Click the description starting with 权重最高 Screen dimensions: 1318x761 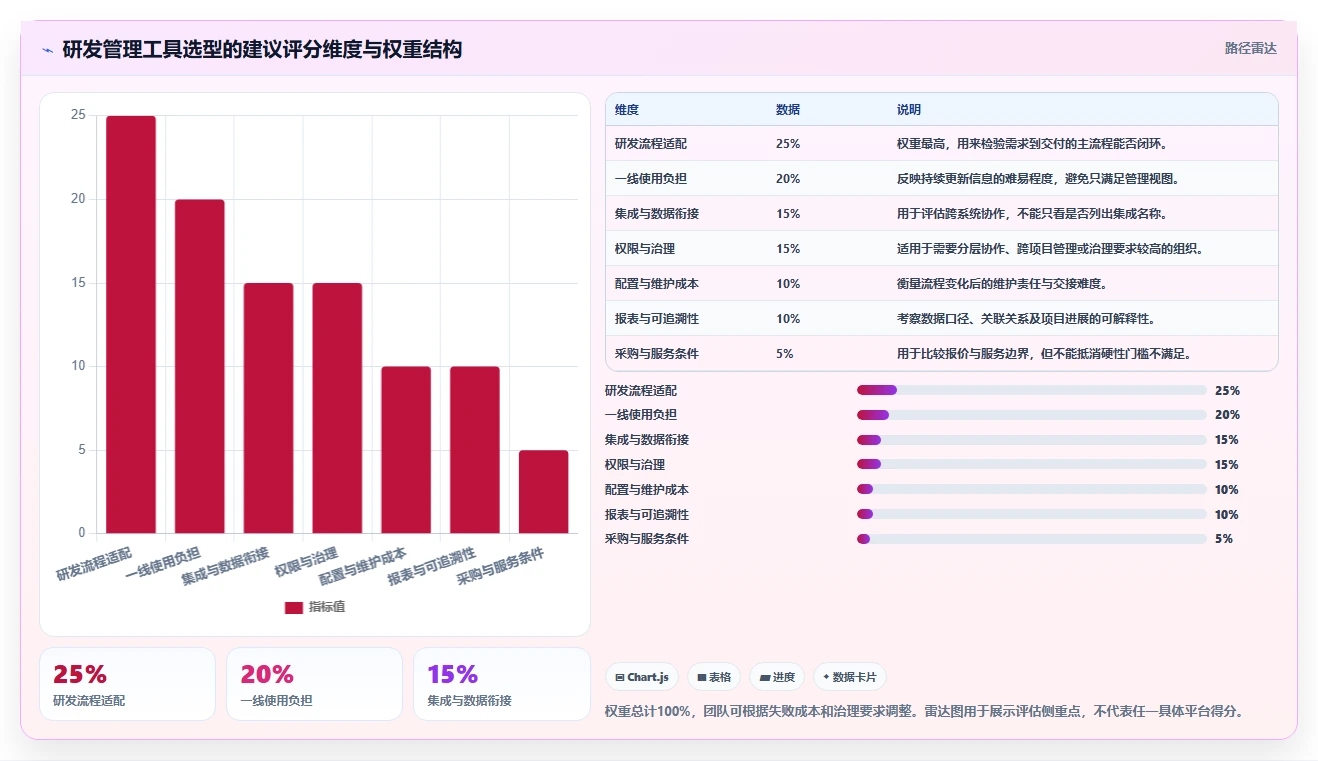[x=1032, y=144]
